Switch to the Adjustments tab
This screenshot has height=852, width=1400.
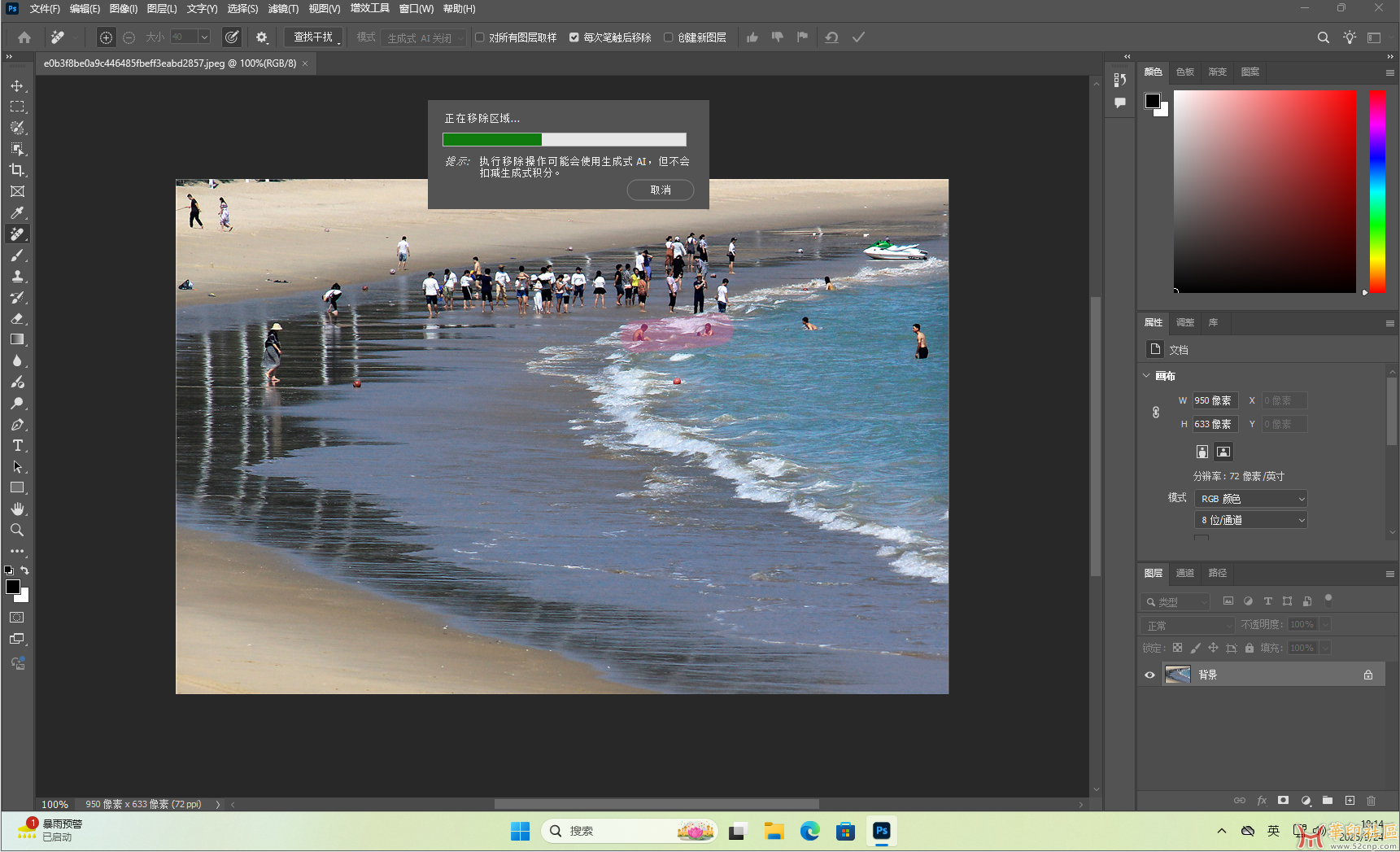pyautogui.click(x=1185, y=323)
